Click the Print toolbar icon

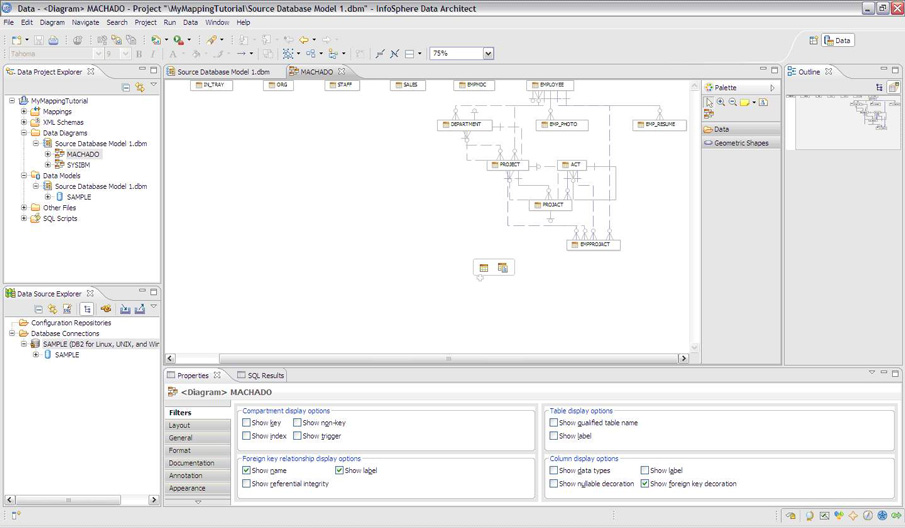(53, 40)
